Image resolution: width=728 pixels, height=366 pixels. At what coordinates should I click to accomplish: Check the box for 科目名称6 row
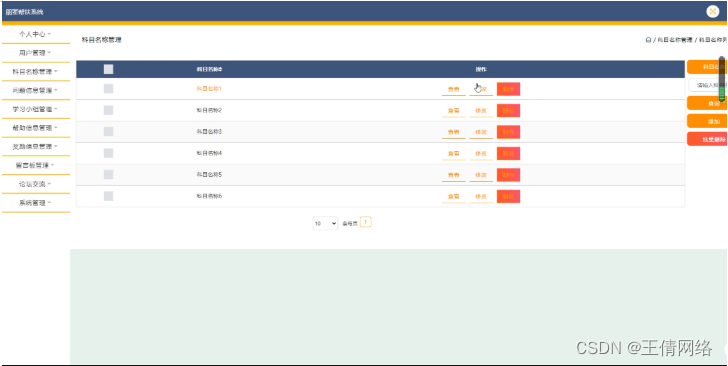pos(108,196)
